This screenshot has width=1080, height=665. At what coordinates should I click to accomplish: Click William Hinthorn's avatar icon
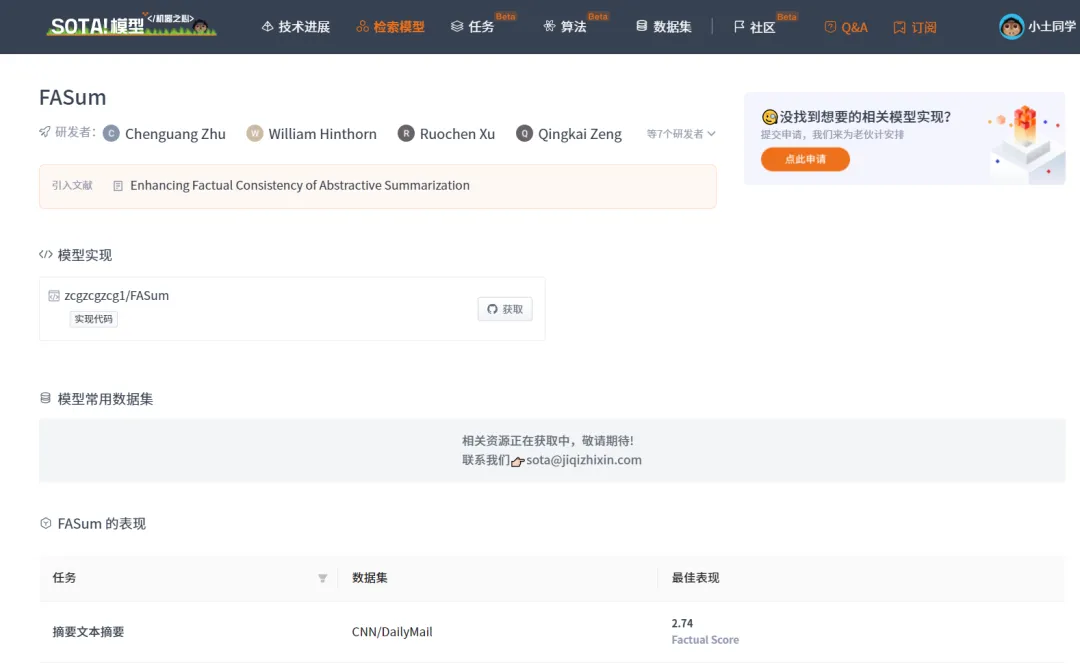[x=255, y=133]
